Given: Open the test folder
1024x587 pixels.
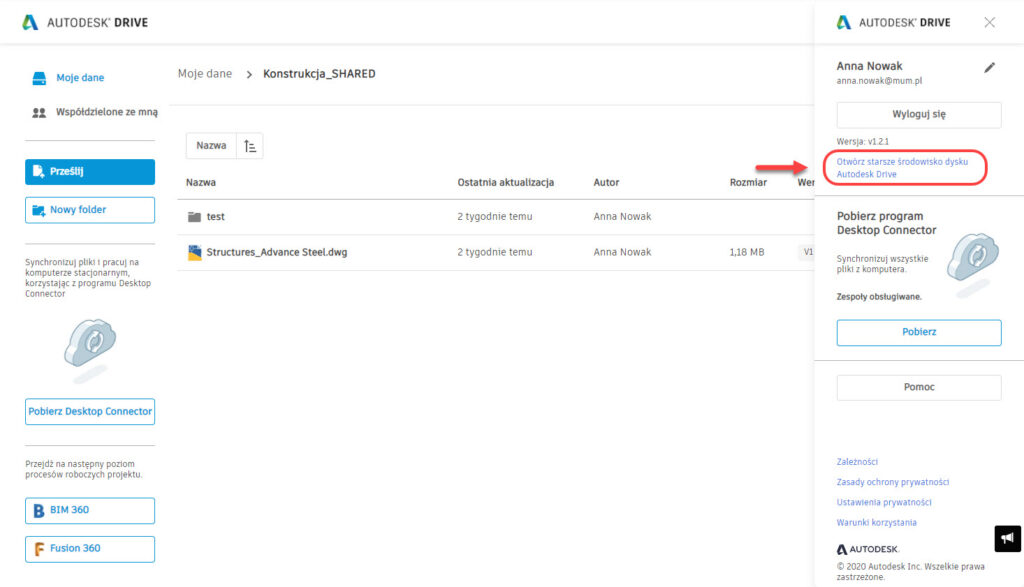Looking at the screenshot, I should pyautogui.click(x=215, y=217).
